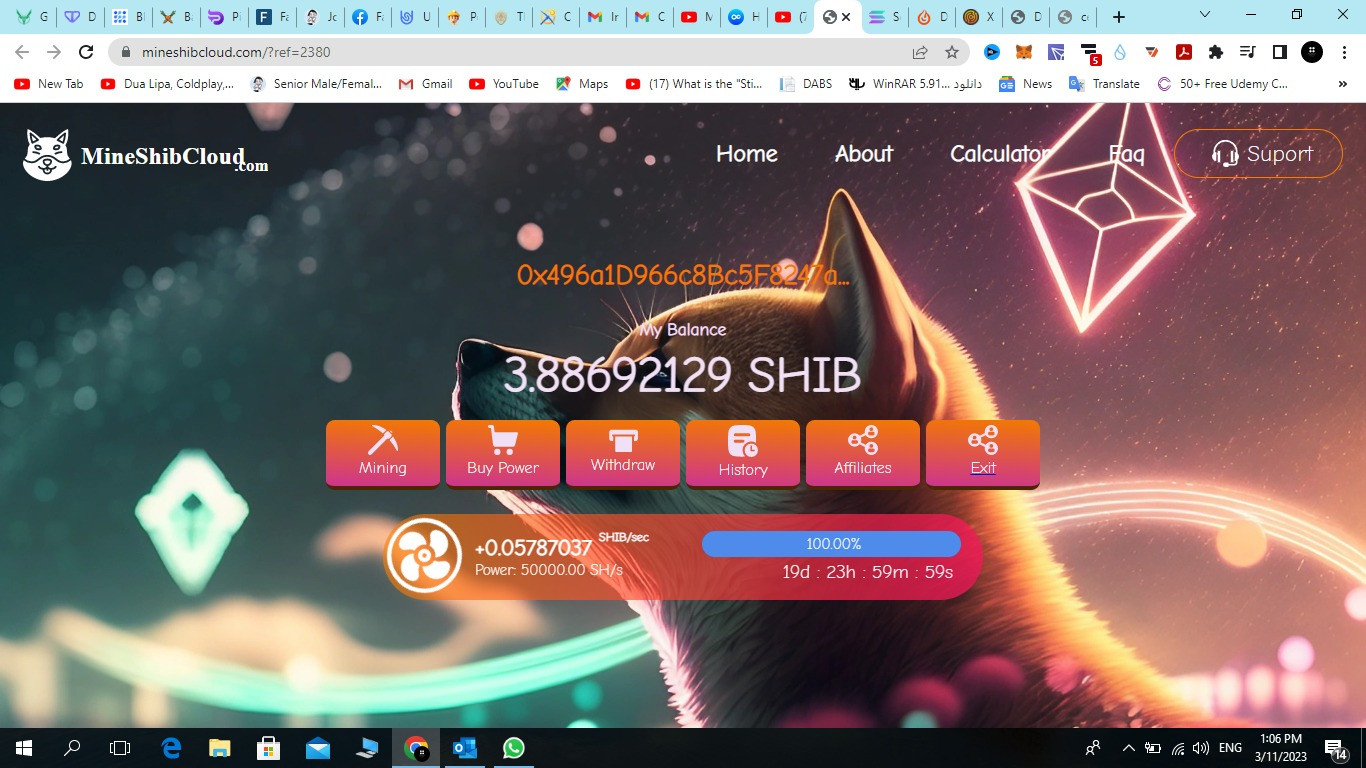
Task: Open Faq in site navigation
Action: (1126, 154)
